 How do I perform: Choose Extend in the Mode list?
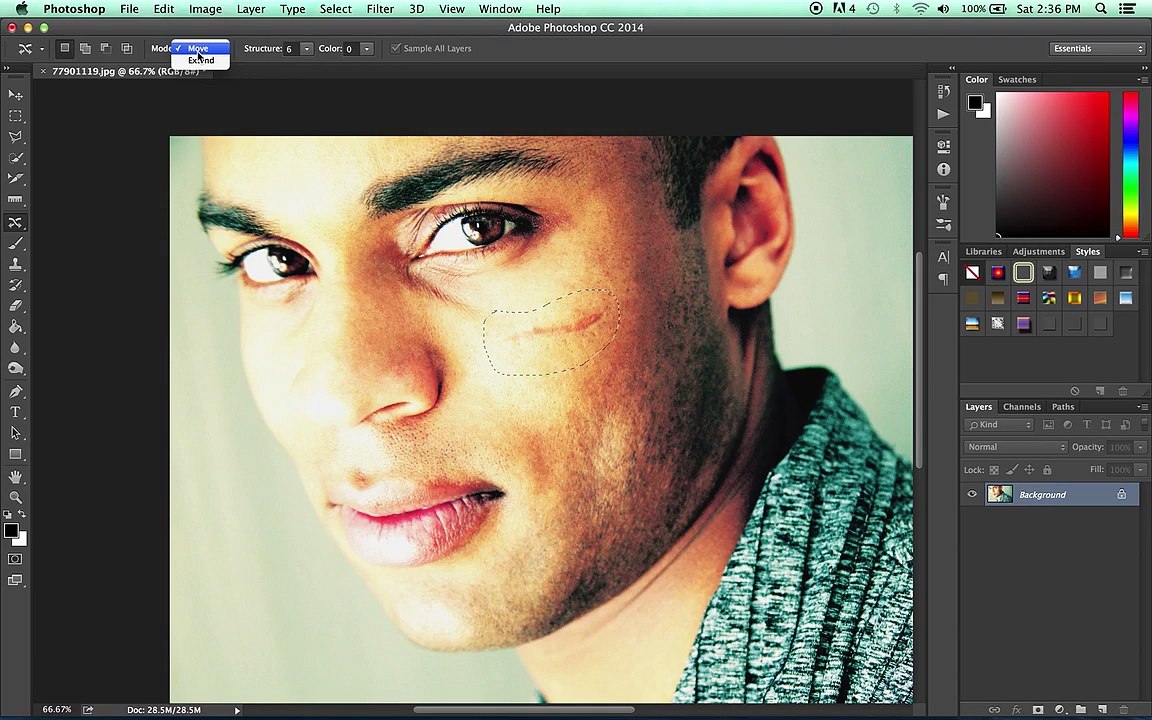point(201,60)
